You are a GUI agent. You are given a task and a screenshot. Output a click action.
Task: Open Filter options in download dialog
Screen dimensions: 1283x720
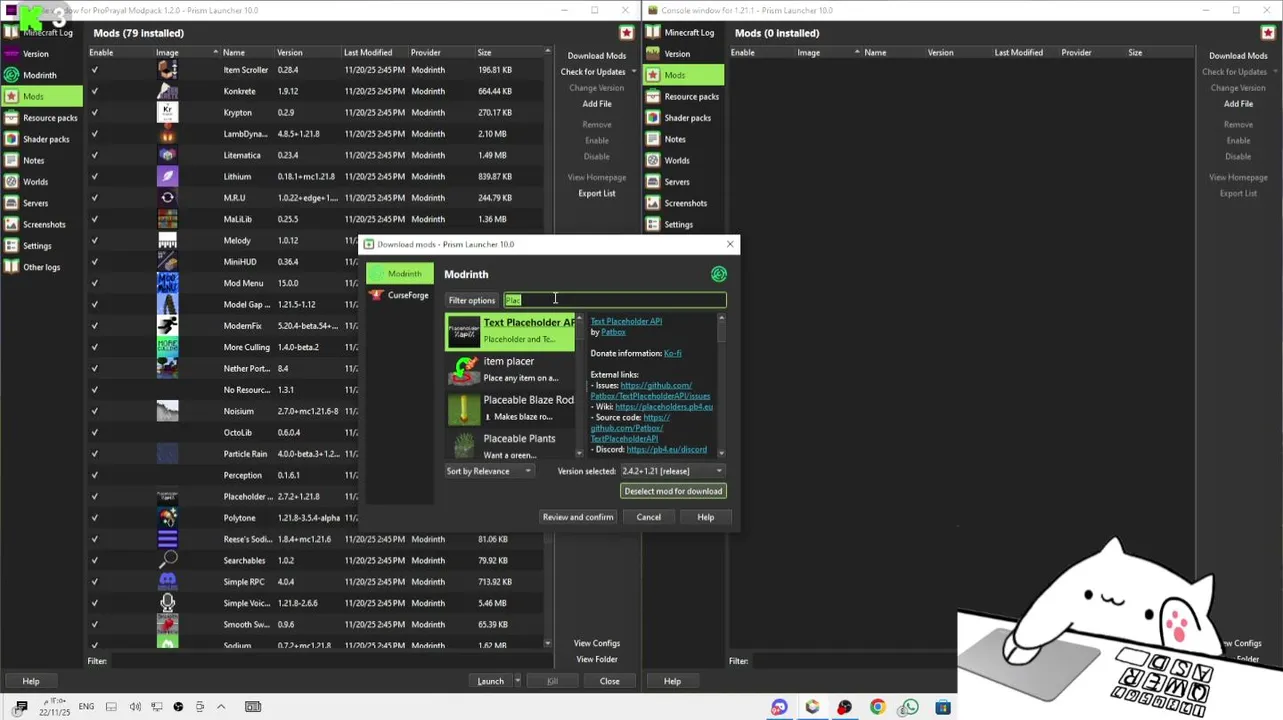472,300
